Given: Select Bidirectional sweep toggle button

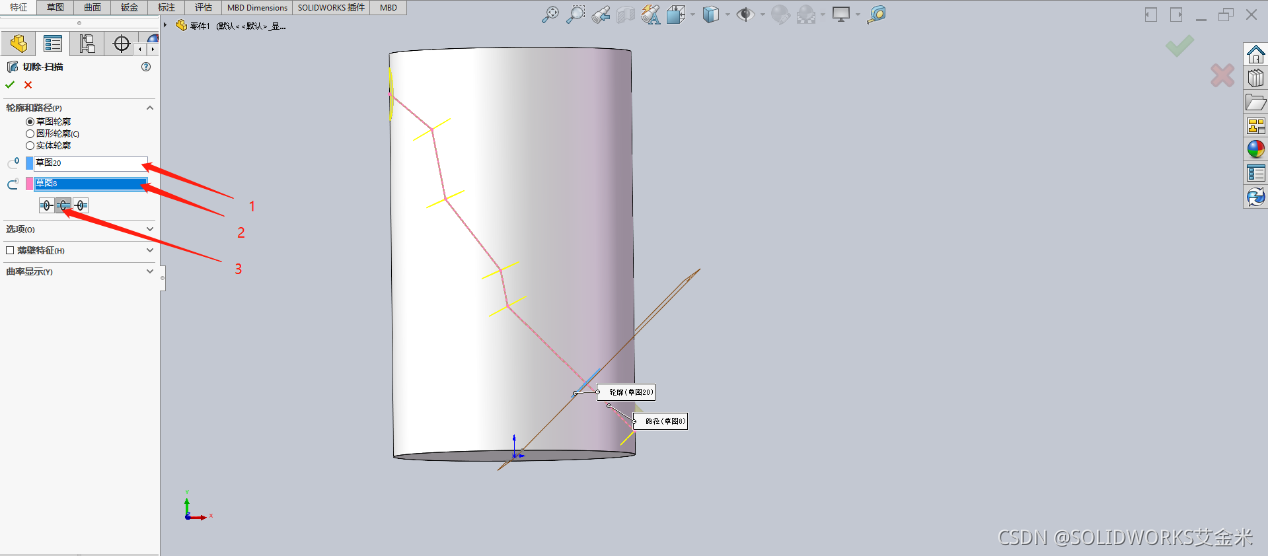Looking at the screenshot, I should coord(63,205).
